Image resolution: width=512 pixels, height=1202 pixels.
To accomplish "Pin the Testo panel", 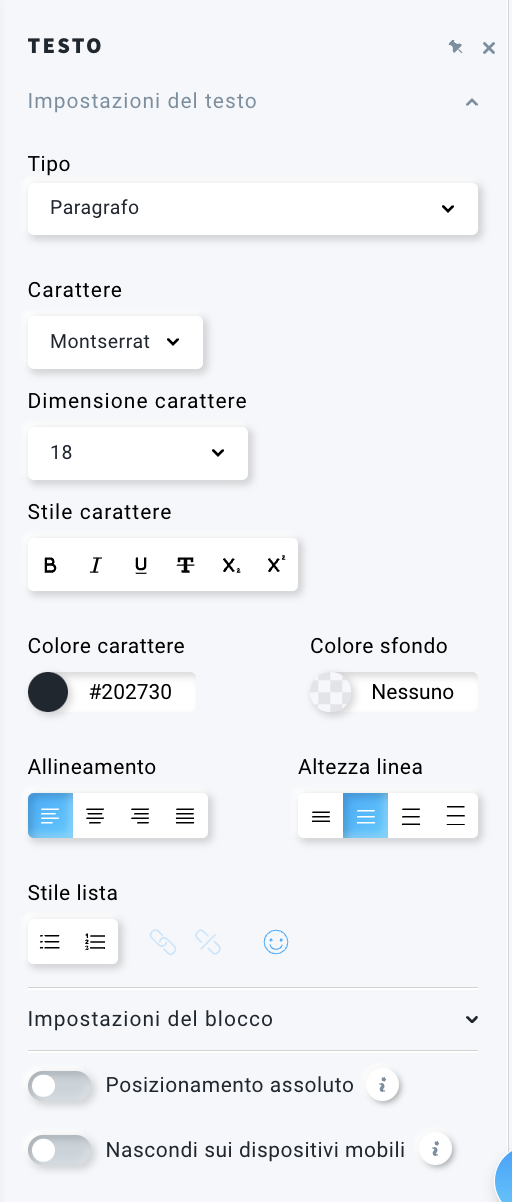I will pyautogui.click(x=456, y=47).
